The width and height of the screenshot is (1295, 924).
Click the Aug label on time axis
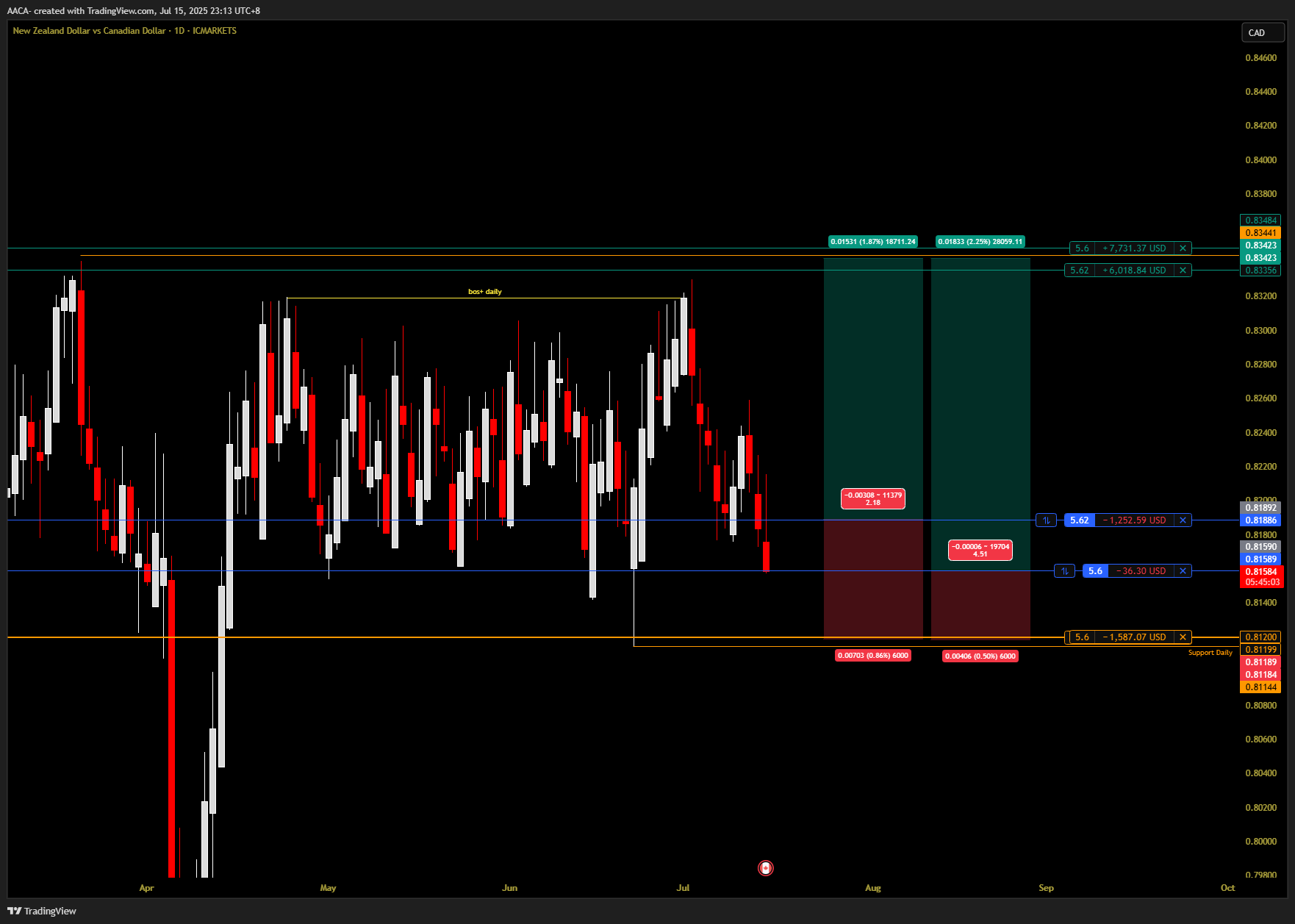[872, 888]
